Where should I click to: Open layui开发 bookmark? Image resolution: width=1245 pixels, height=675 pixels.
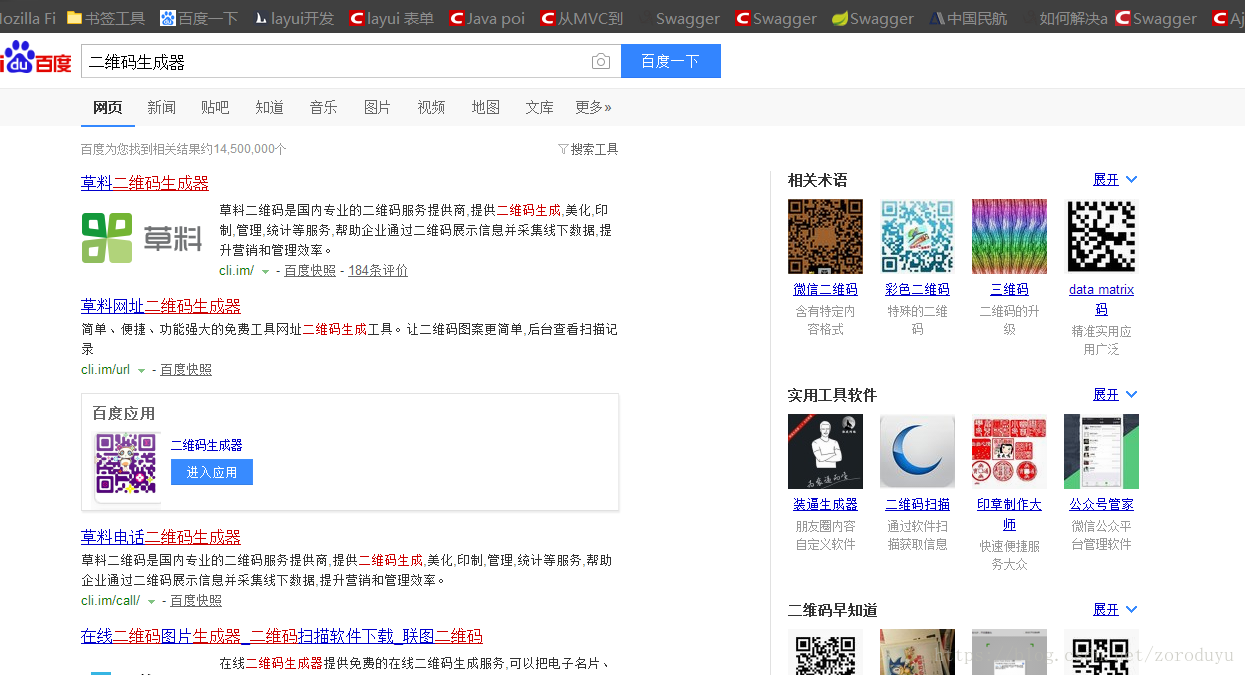click(x=294, y=18)
